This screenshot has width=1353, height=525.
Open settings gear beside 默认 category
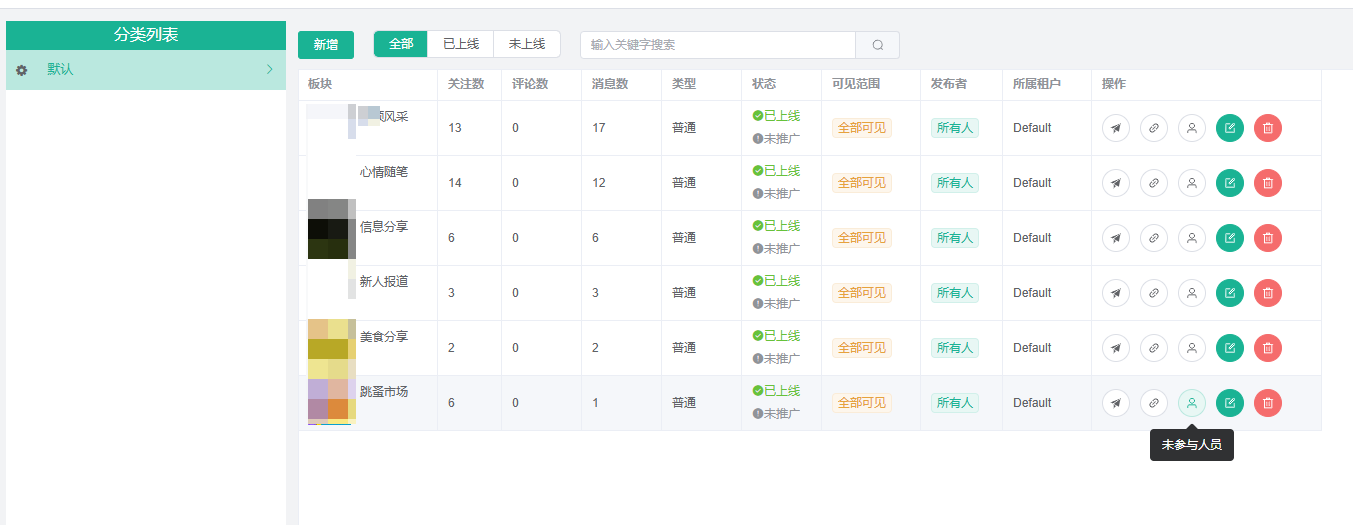point(22,71)
